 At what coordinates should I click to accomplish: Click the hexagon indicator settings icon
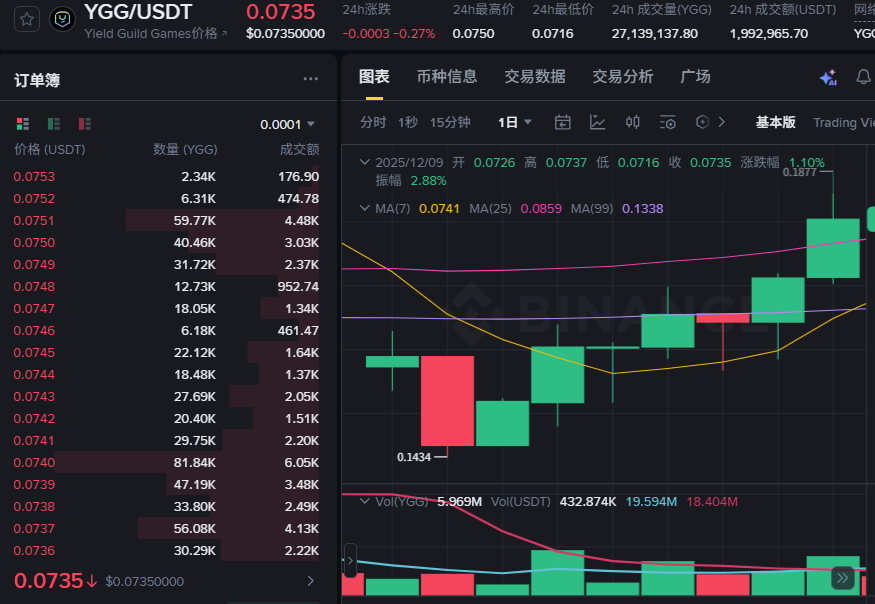point(703,122)
